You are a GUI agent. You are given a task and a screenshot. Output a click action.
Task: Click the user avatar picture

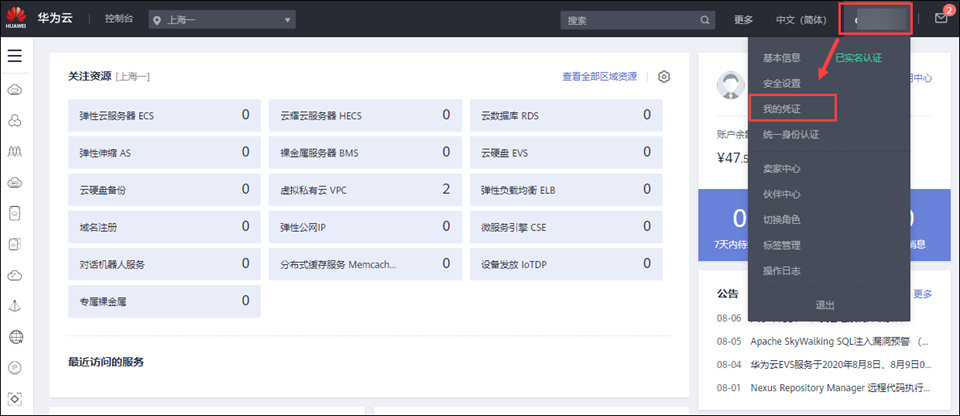pos(731,86)
